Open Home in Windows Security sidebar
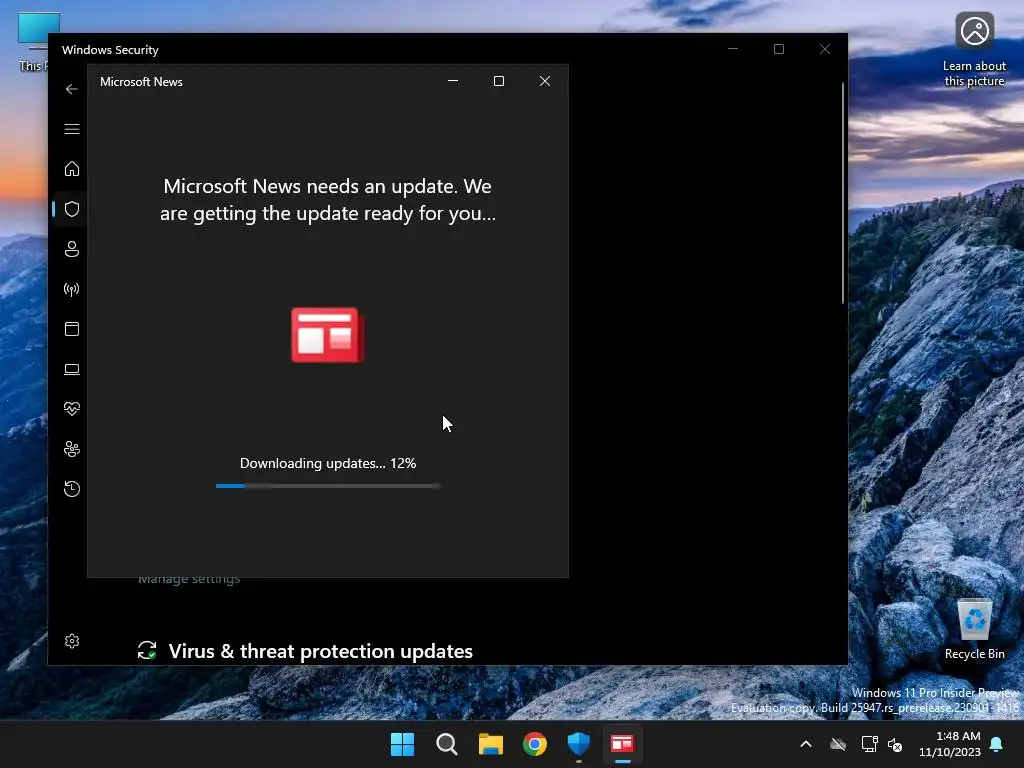Viewport: 1024px width, 768px height. (x=72, y=168)
